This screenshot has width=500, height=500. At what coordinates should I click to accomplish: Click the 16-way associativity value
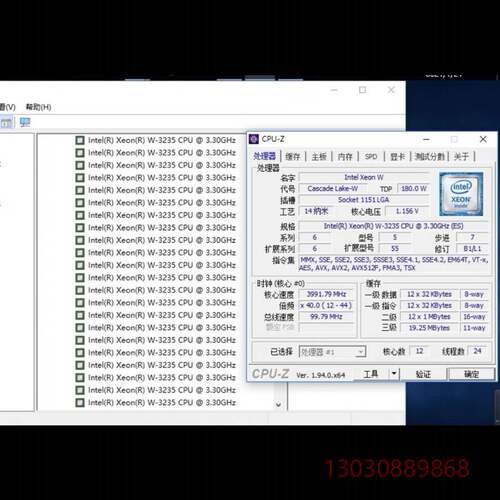point(474,317)
